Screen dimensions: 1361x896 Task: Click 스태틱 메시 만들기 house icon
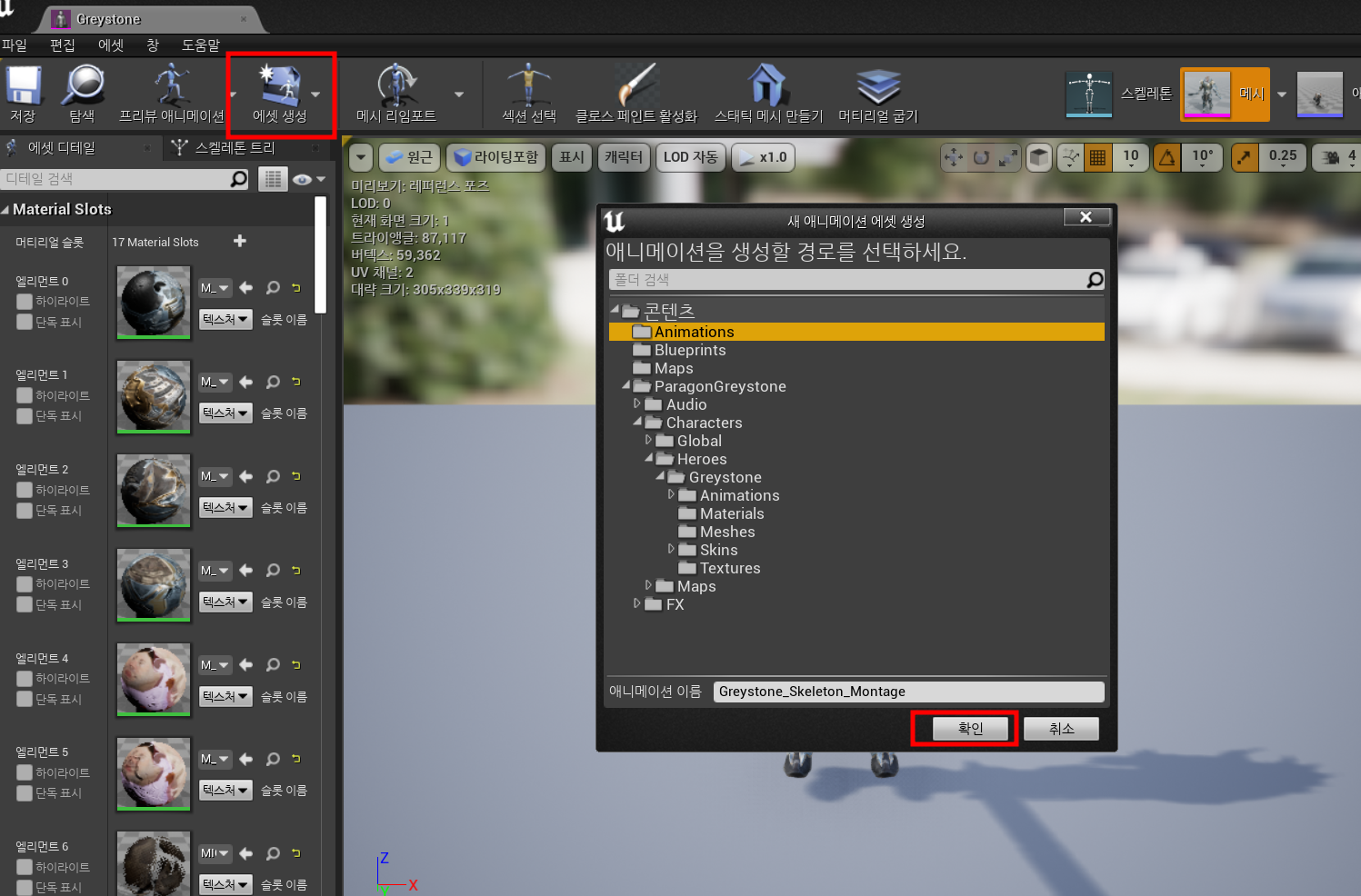(x=767, y=85)
